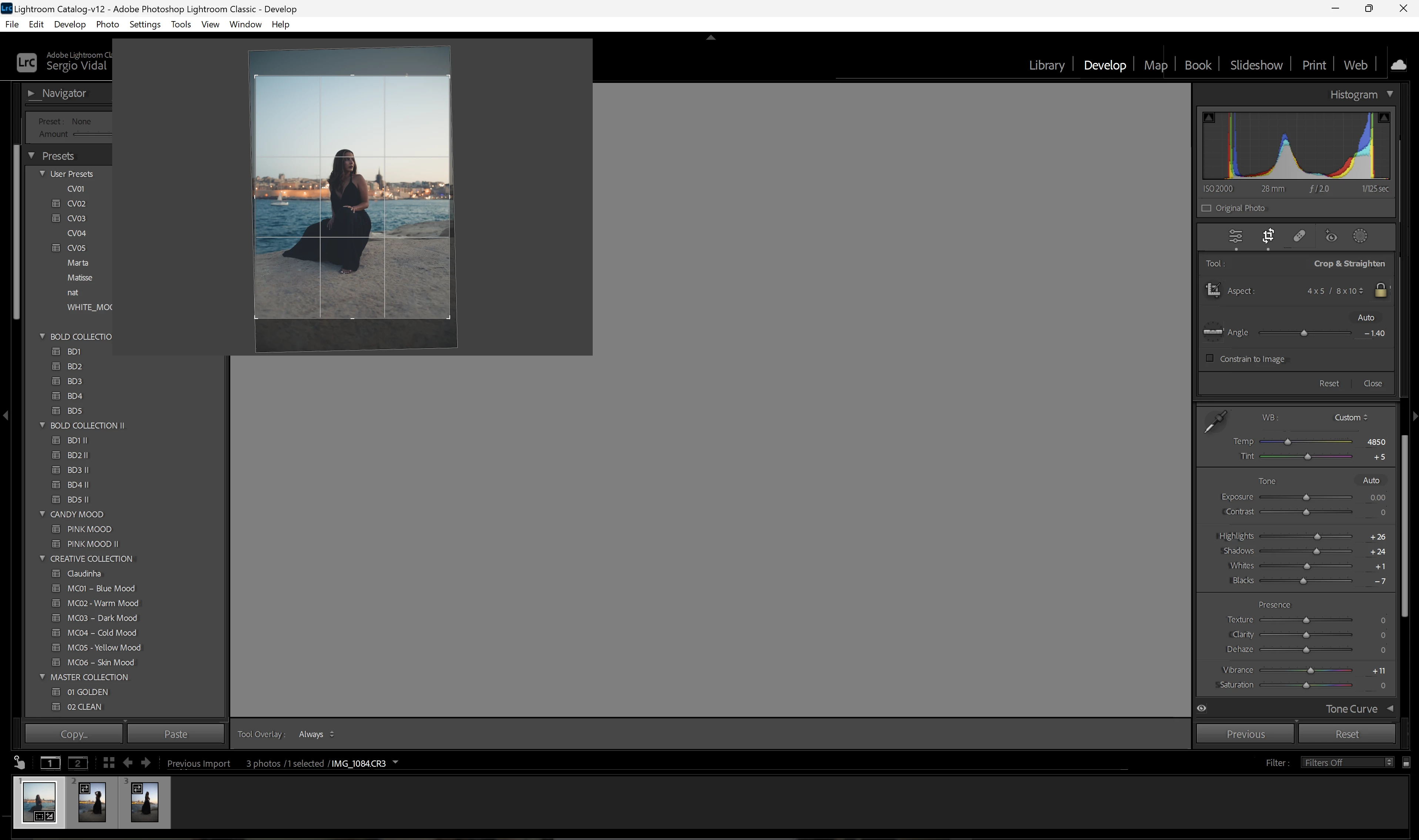Enable Constrain to Image checkbox
This screenshot has height=840, width=1419.
tap(1210, 358)
